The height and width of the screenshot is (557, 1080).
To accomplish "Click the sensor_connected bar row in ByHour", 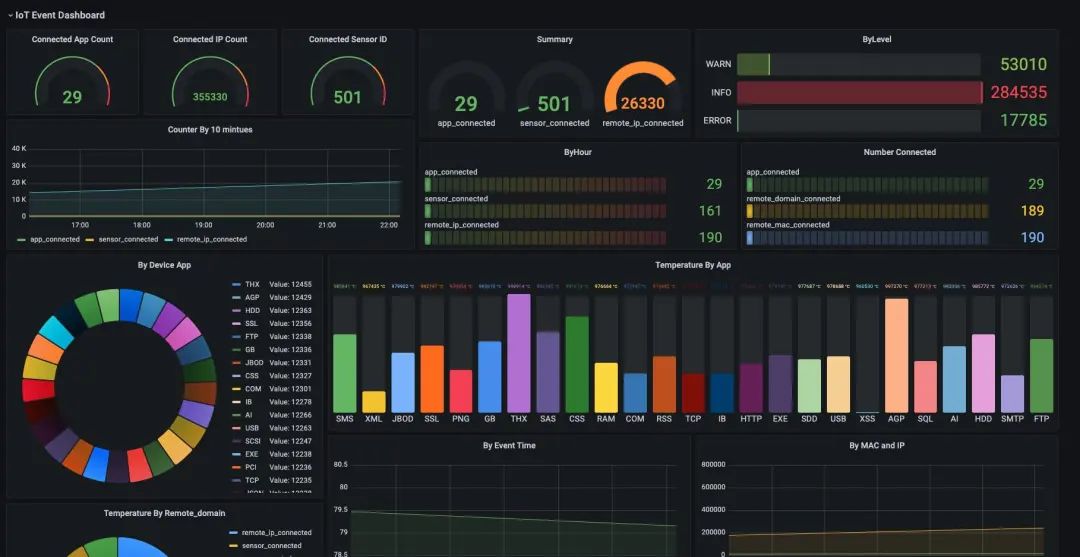I will [x=546, y=211].
